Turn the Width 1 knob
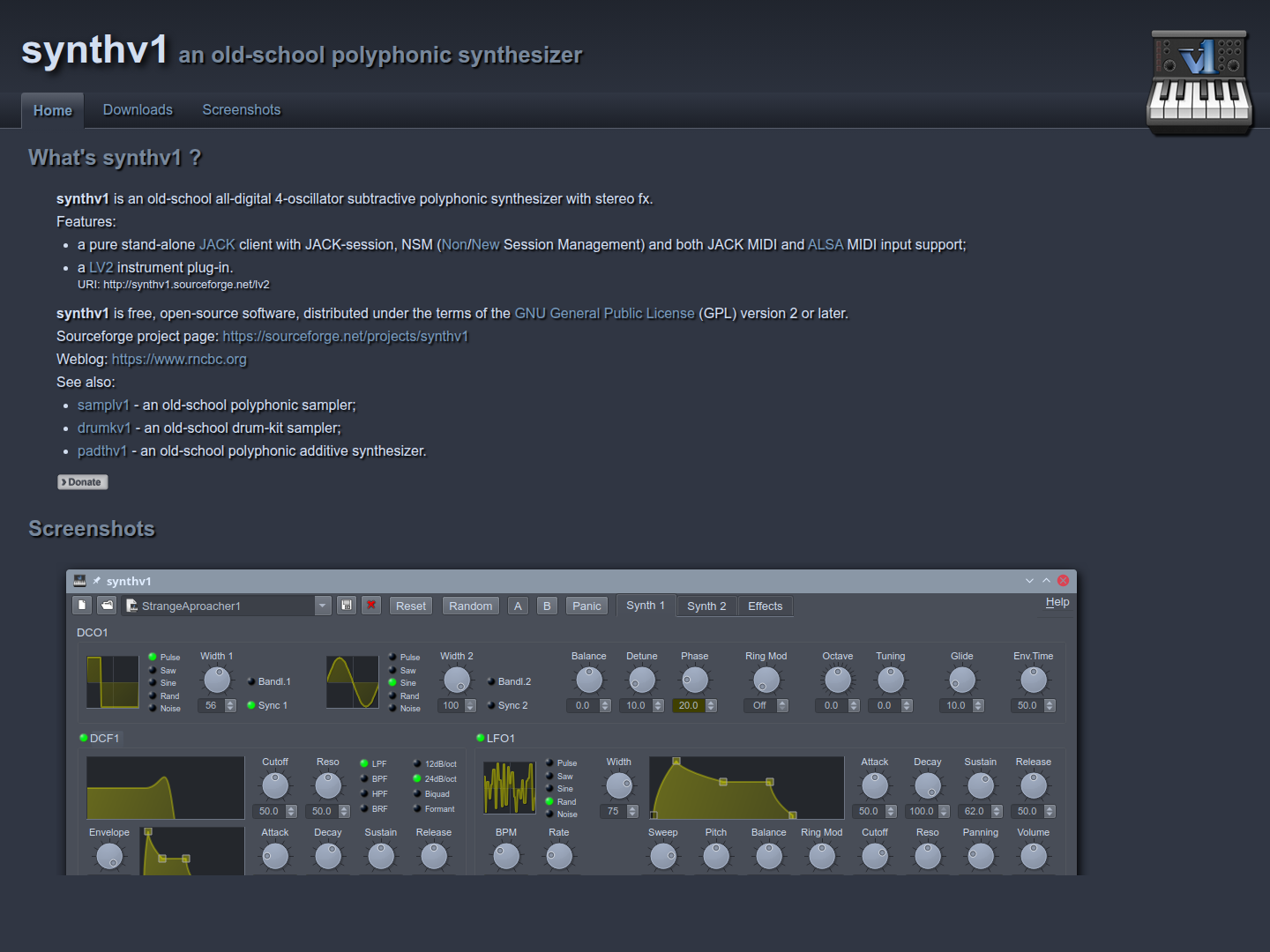 [217, 680]
